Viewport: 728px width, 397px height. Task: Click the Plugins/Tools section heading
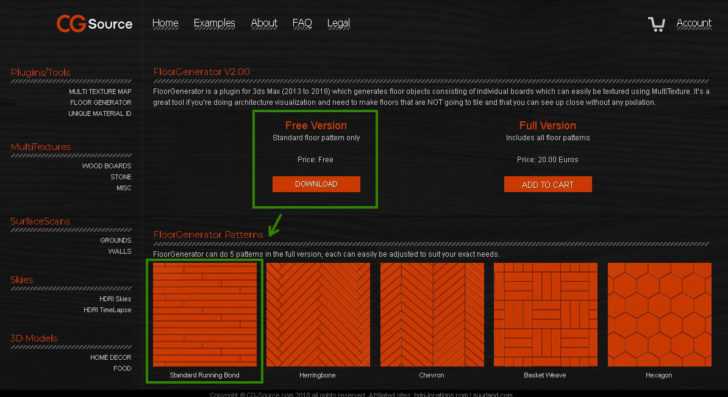point(40,72)
